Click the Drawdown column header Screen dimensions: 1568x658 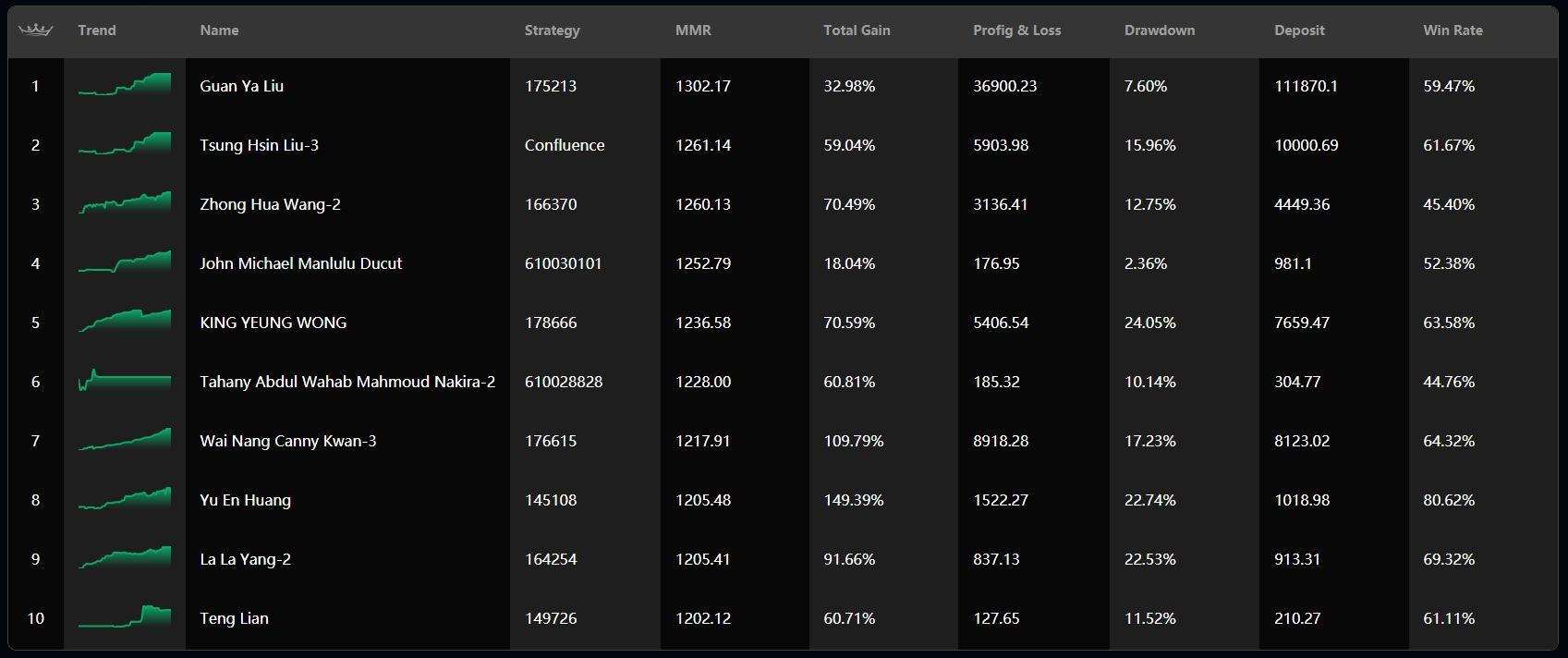click(x=1160, y=30)
